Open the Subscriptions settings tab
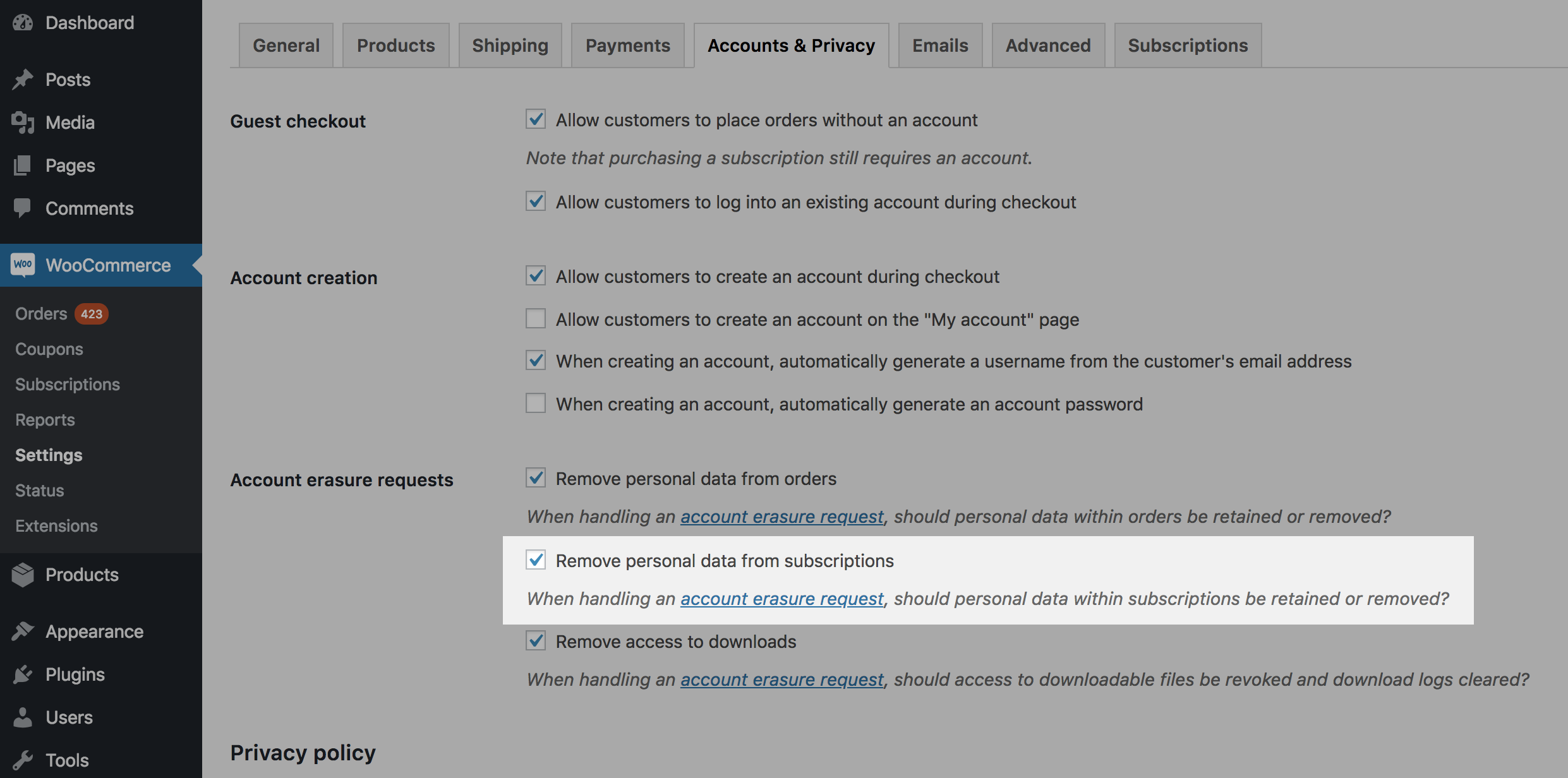Screen dimensions: 1568x778 pos(1188,45)
